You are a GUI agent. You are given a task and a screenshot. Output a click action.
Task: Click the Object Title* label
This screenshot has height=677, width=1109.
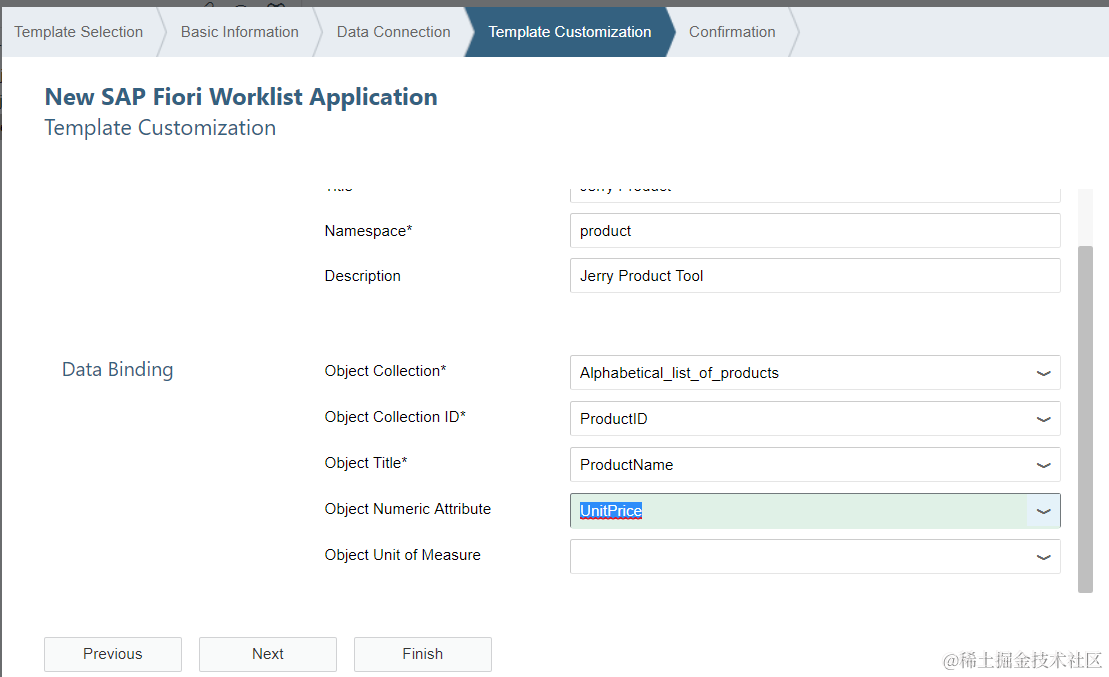[366, 463]
